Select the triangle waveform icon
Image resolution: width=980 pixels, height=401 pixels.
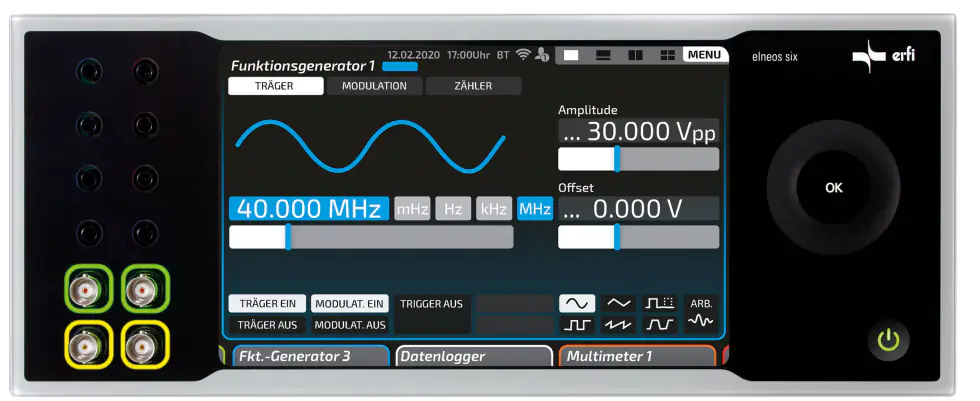(620, 303)
